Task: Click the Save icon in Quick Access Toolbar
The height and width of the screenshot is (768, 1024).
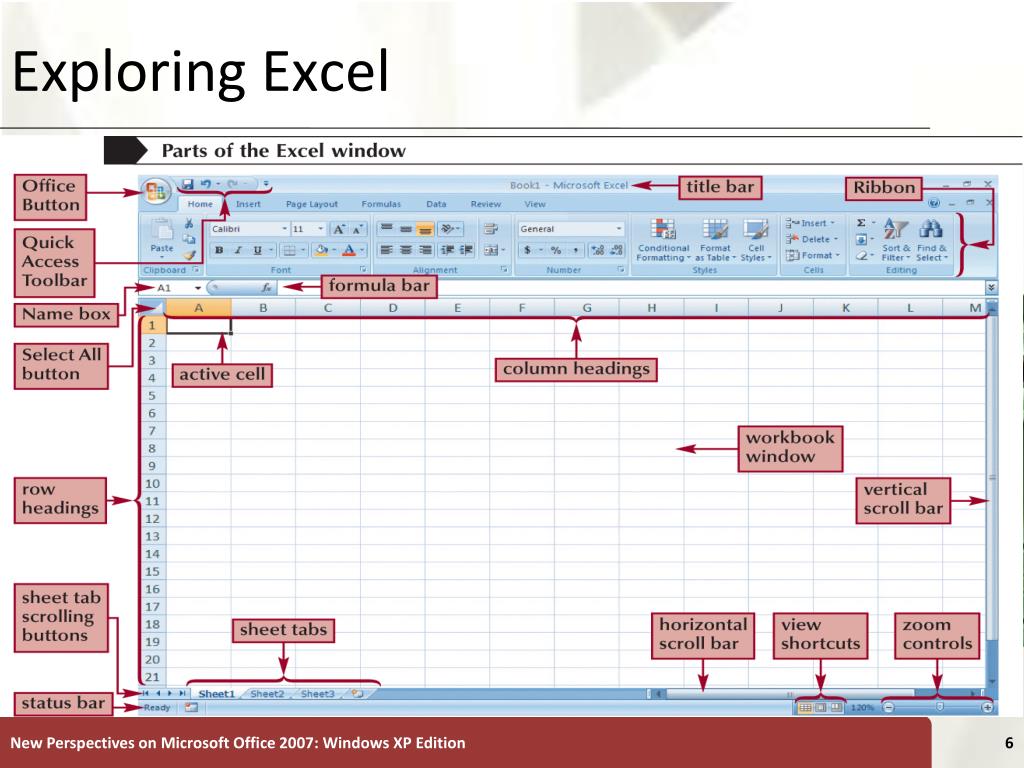Action: pyautogui.click(x=188, y=185)
